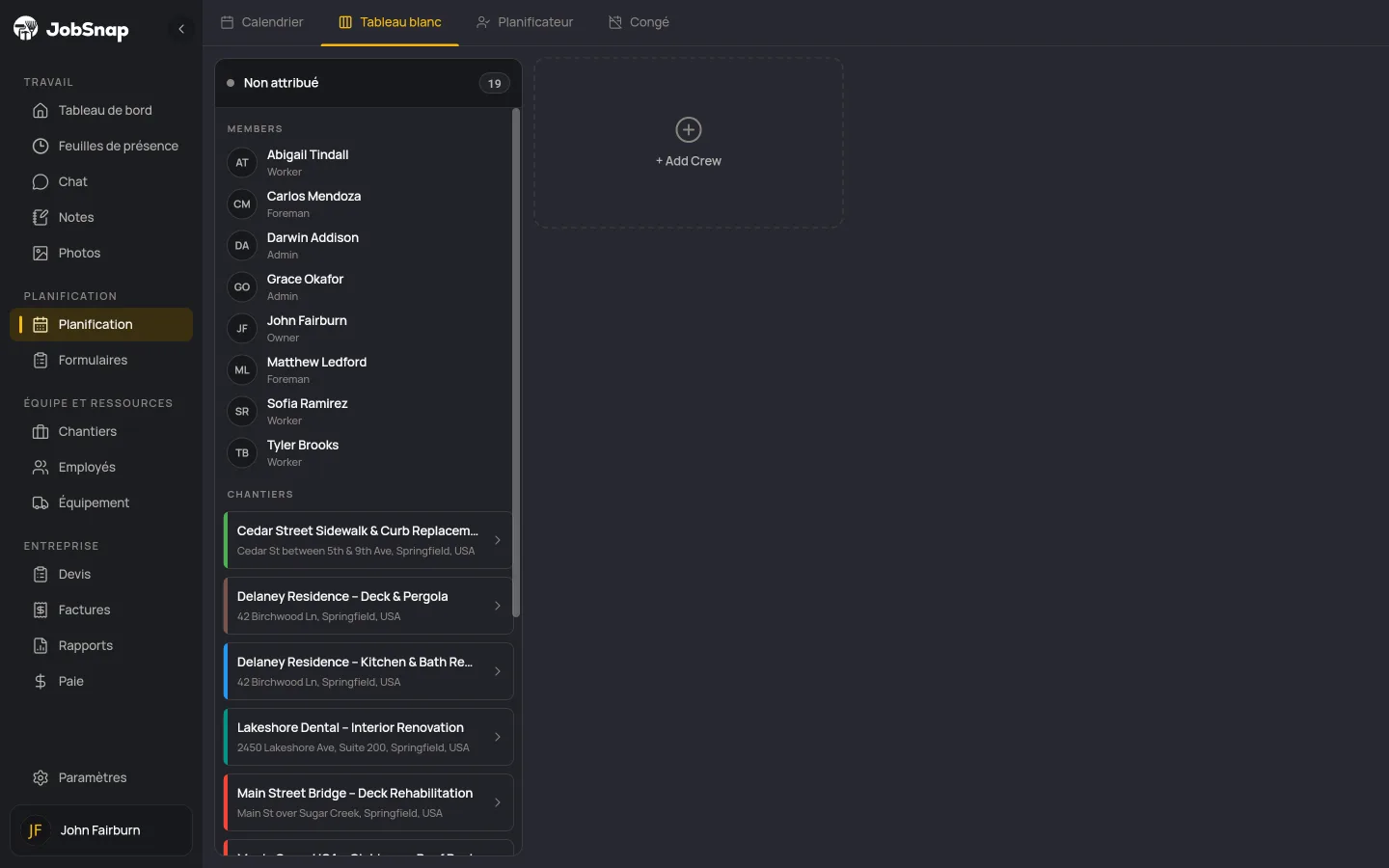
Task: Expand Cedar Street Sidewalk chantier chevron
Action: pos(498,540)
